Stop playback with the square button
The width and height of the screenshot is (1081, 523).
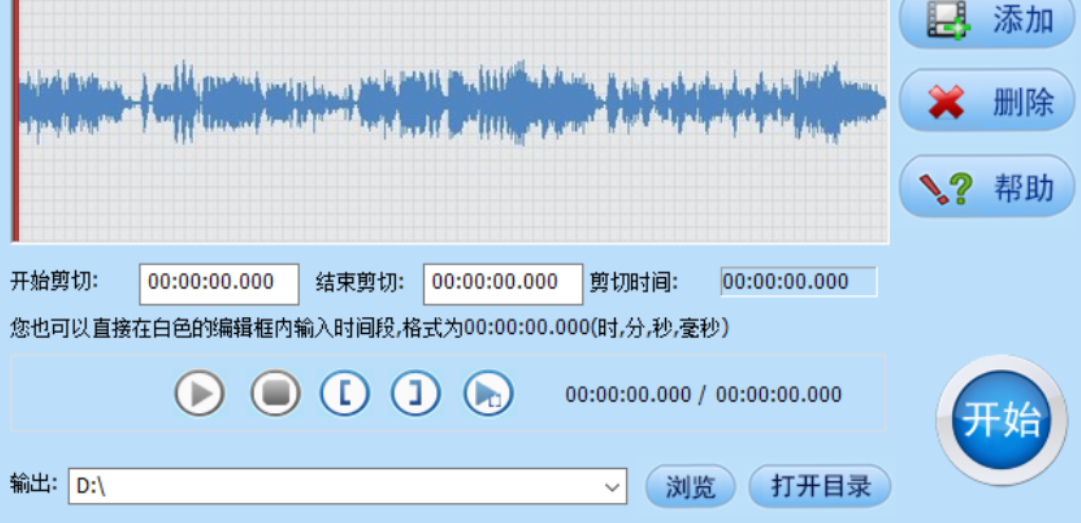coord(275,393)
